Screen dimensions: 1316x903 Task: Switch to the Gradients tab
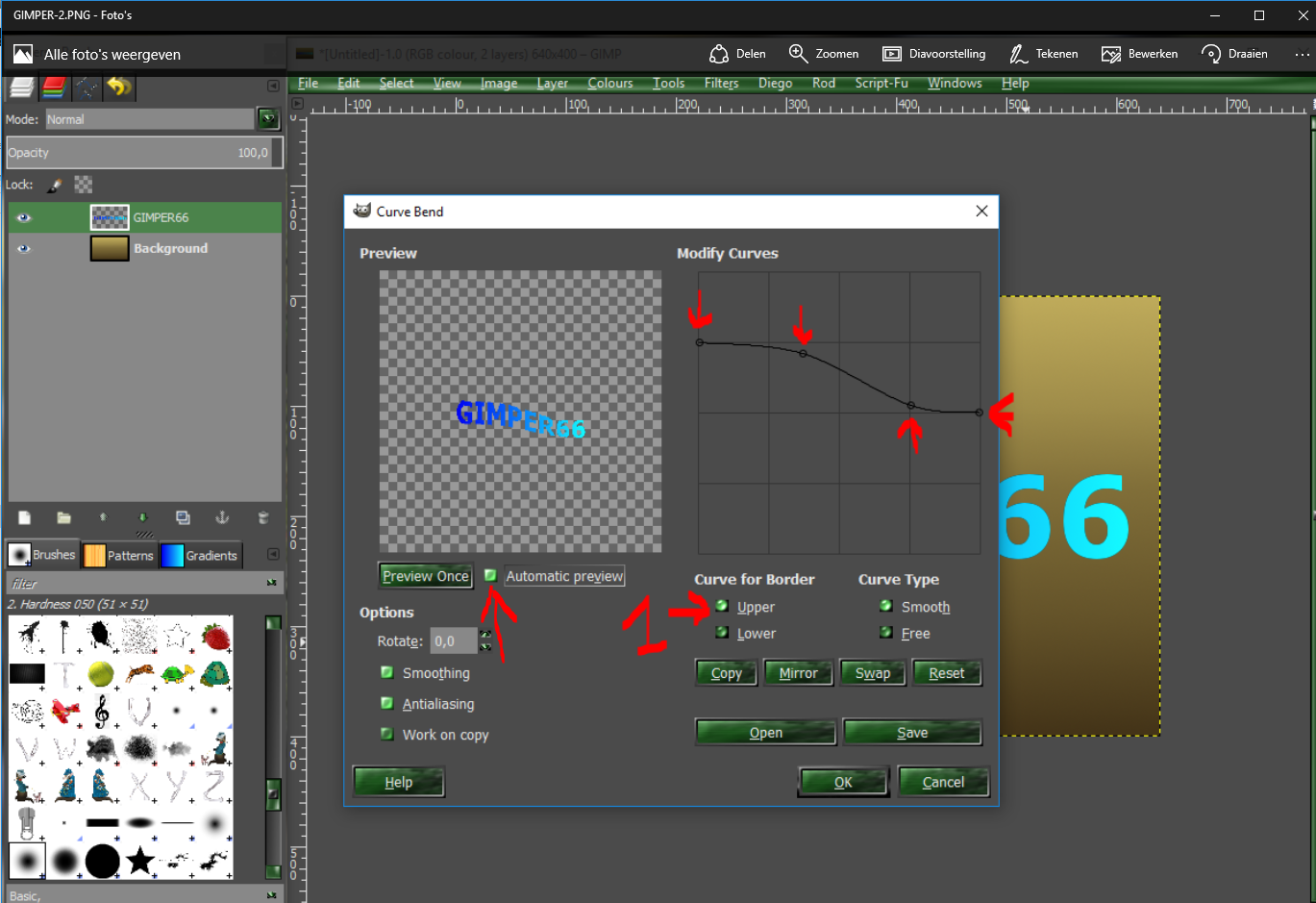pos(200,555)
